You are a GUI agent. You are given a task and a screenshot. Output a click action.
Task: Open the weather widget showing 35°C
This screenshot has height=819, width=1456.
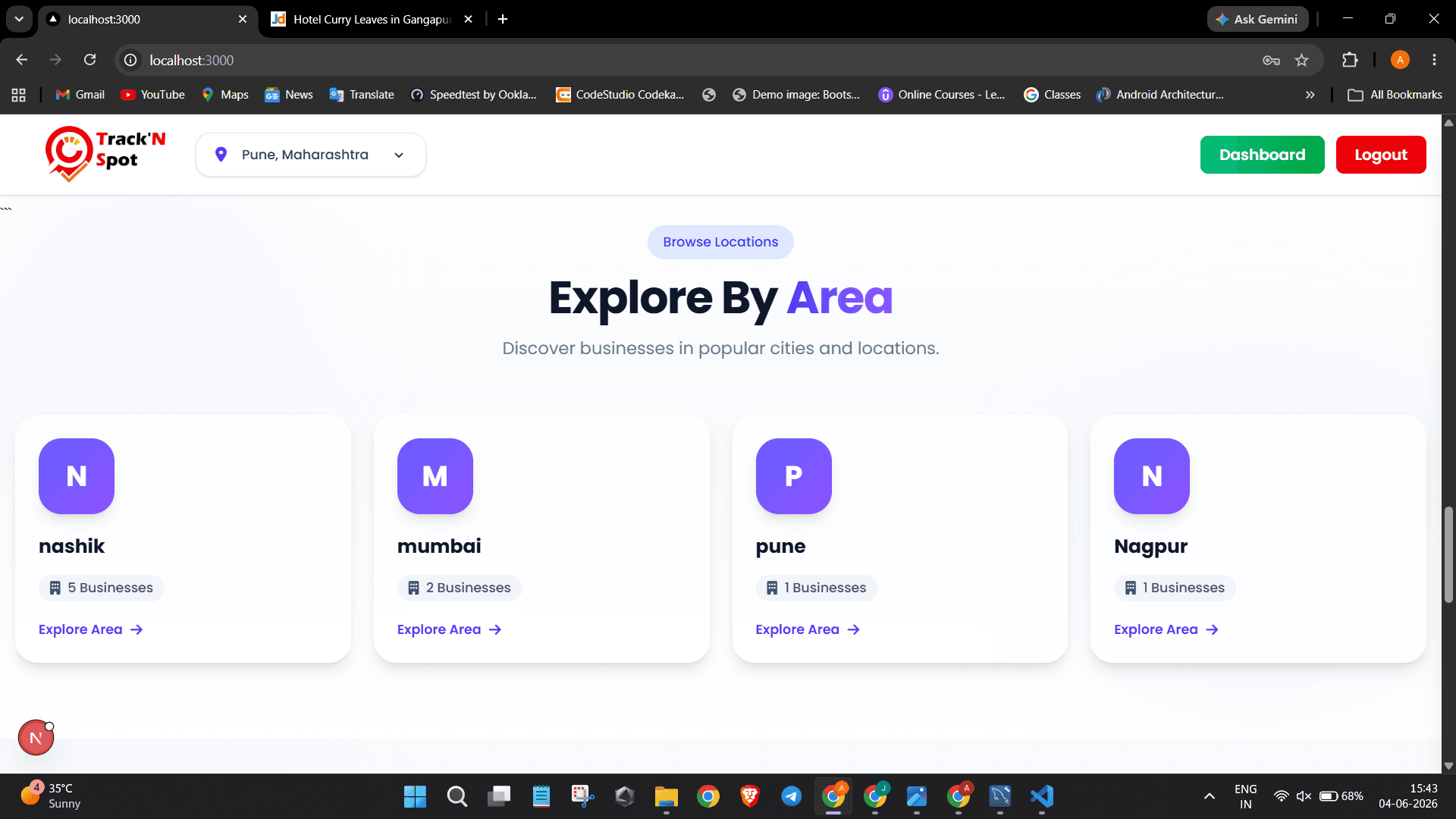pos(50,796)
